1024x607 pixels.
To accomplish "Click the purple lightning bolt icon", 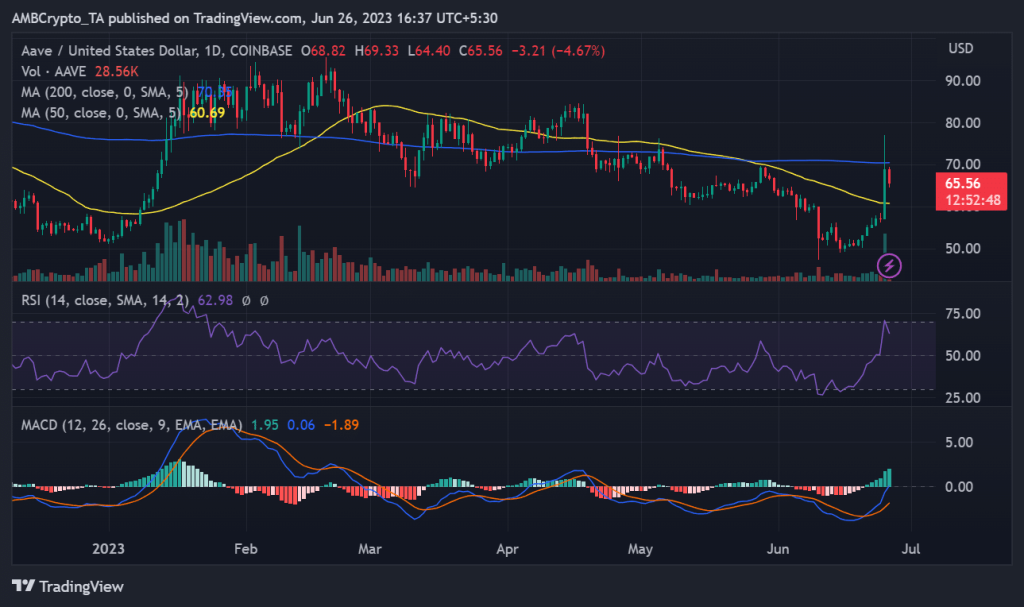I will pos(889,265).
